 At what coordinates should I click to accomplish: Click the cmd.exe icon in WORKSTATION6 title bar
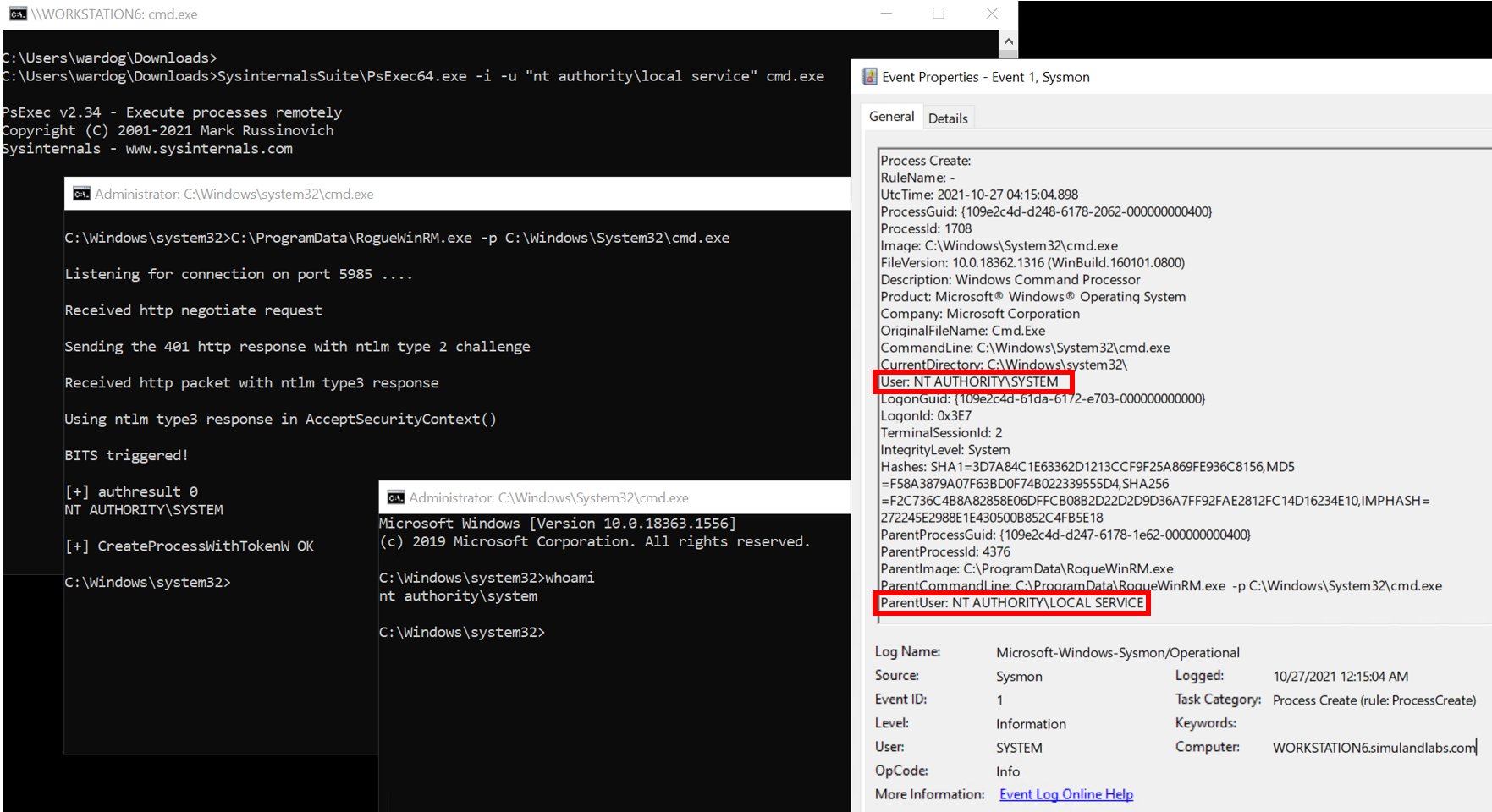(x=19, y=14)
